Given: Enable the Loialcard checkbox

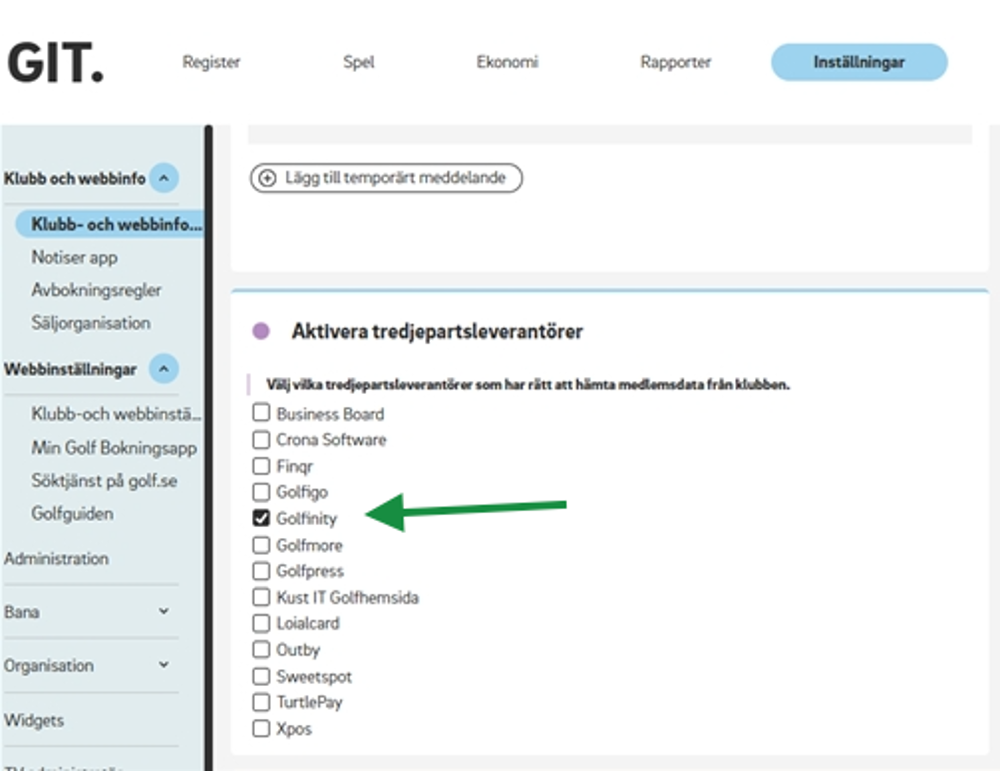Looking at the screenshot, I should pyautogui.click(x=261, y=623).
